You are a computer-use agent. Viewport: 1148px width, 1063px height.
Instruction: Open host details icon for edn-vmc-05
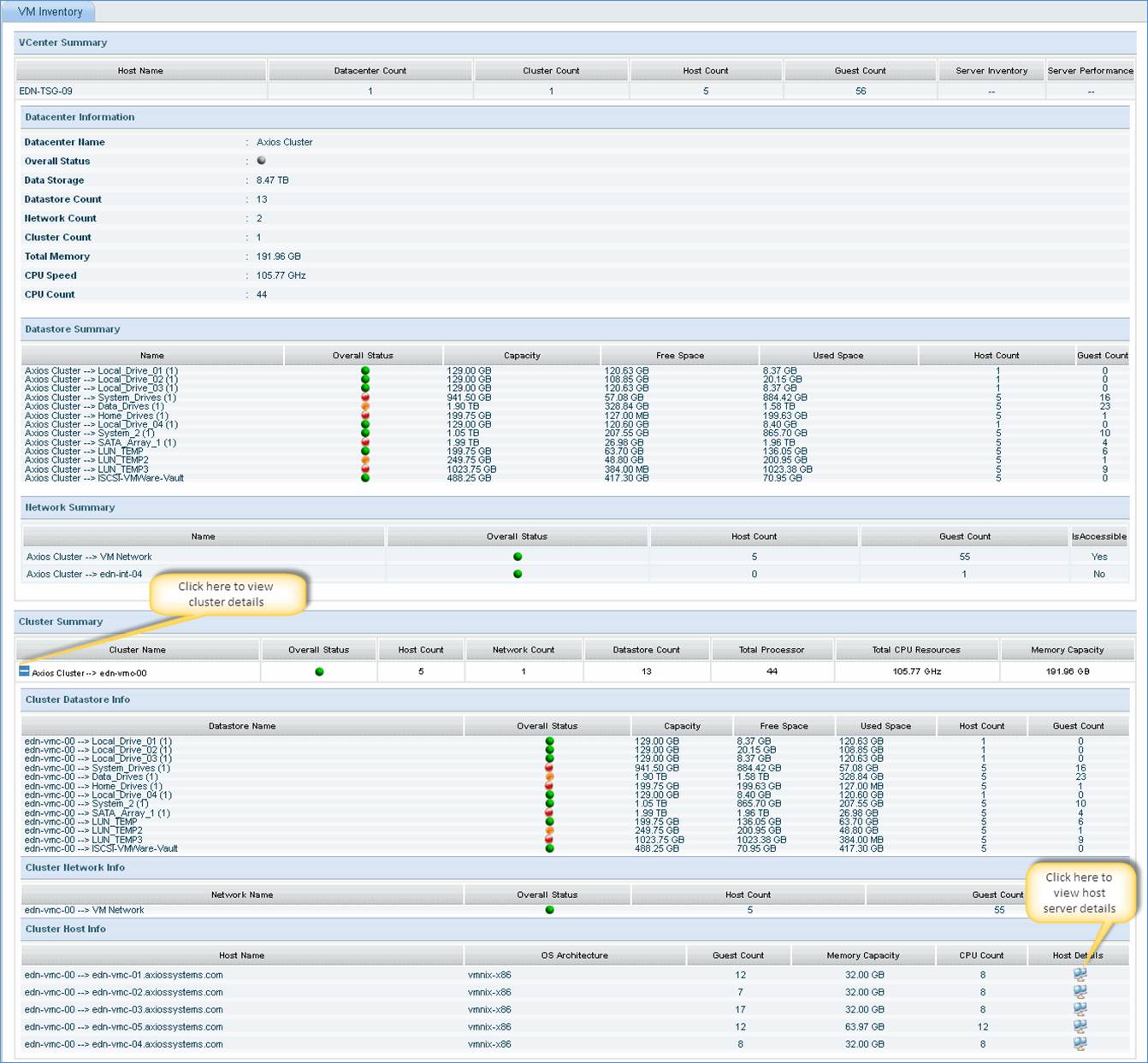coord(1080,1026)
